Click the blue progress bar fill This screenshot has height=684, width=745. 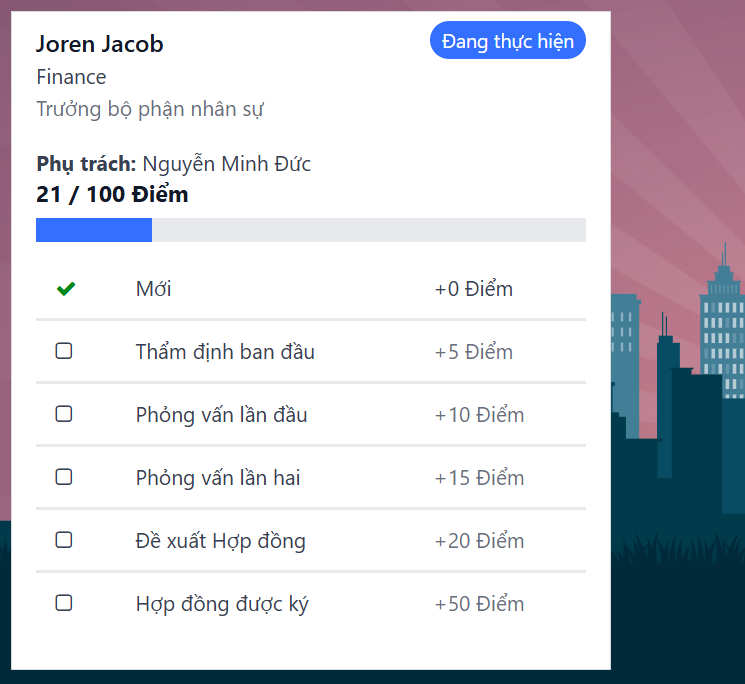[x=94, y=230]
